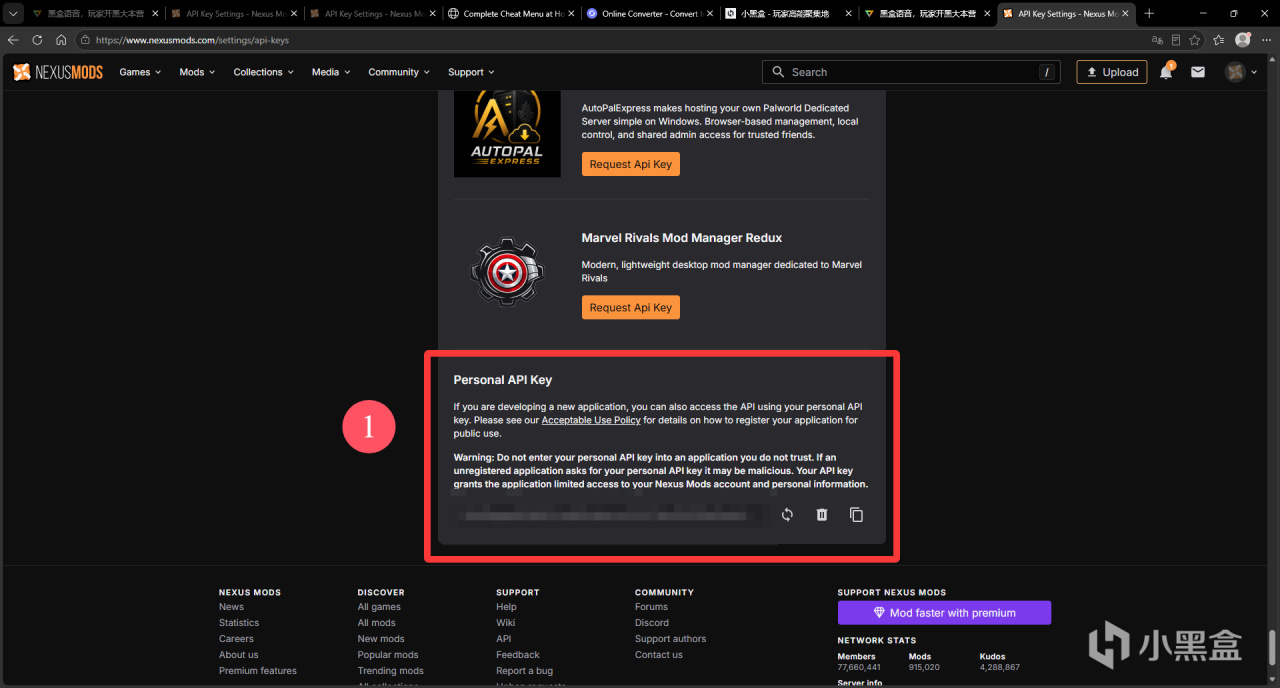
Task: Add this page to favorites star
Action: pyautogui.click(x=1194, y=40)
